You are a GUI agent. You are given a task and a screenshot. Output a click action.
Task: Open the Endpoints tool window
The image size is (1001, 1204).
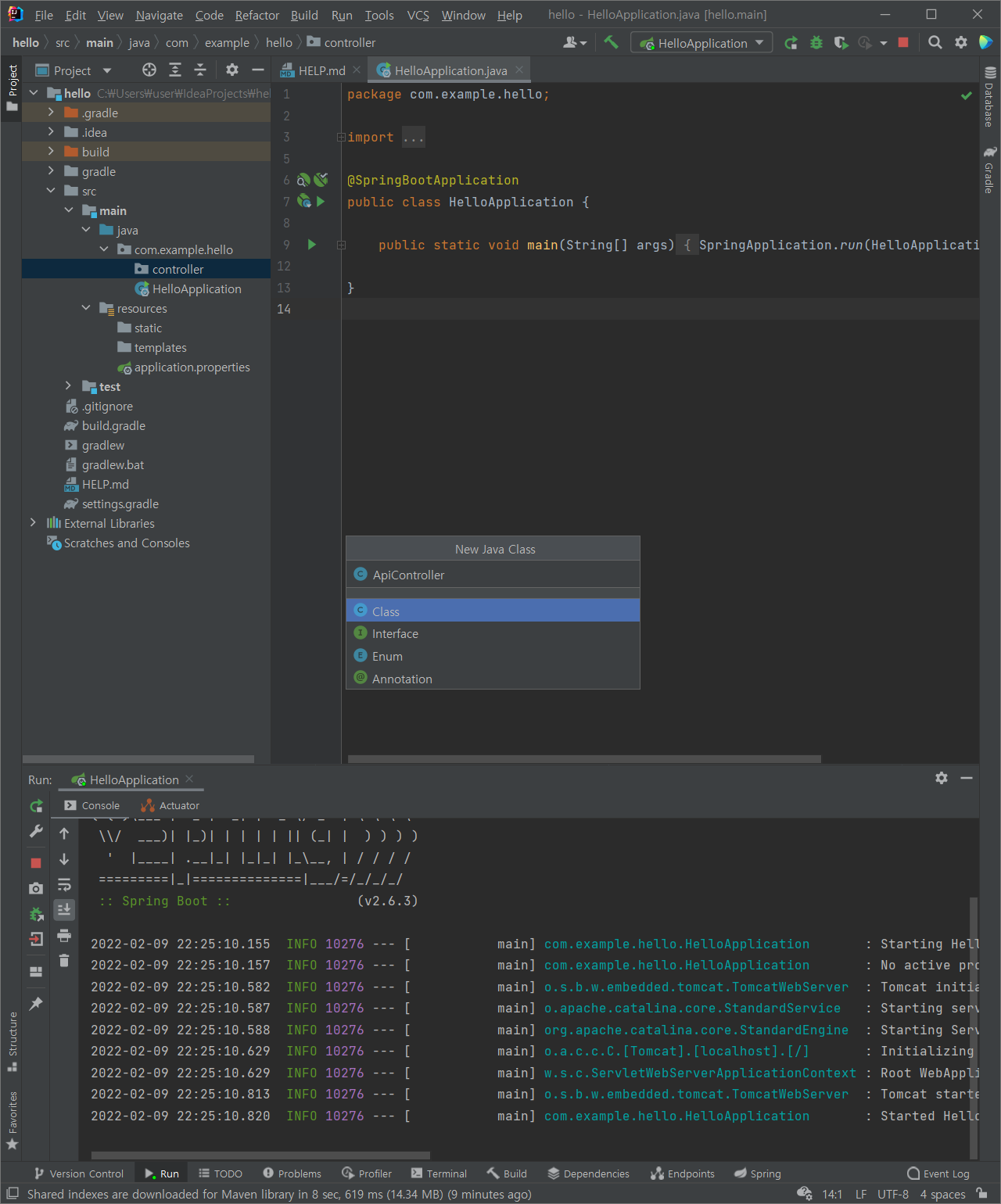point(682,1174)
